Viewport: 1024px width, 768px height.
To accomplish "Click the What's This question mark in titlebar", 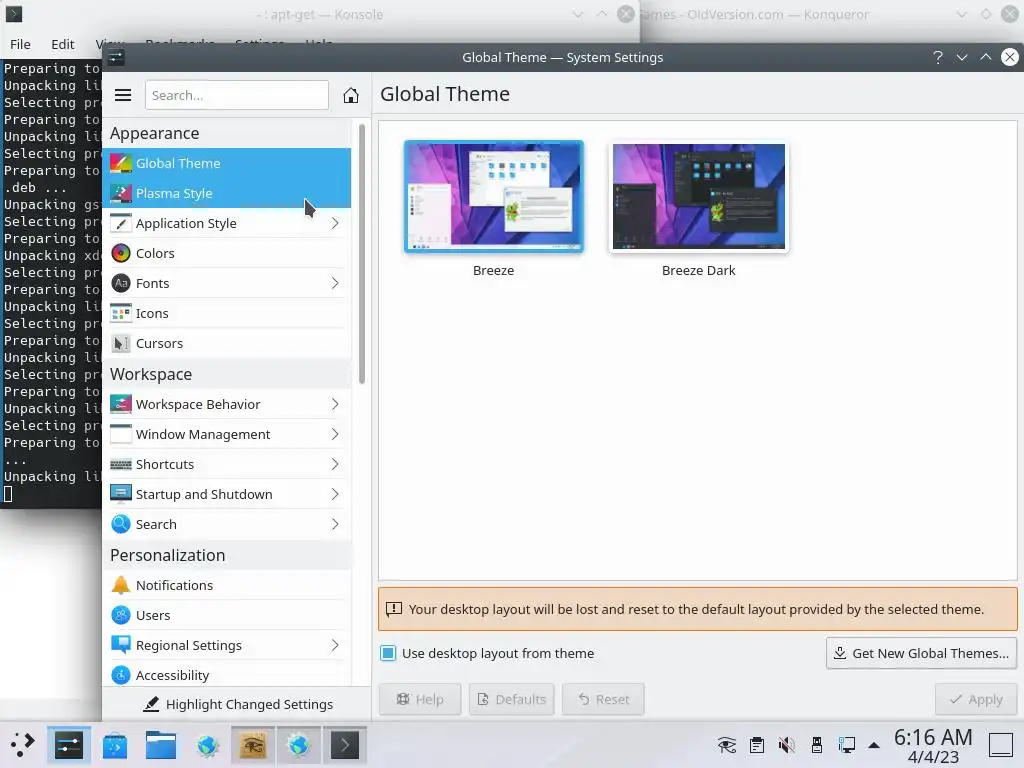I will point(938,57).
